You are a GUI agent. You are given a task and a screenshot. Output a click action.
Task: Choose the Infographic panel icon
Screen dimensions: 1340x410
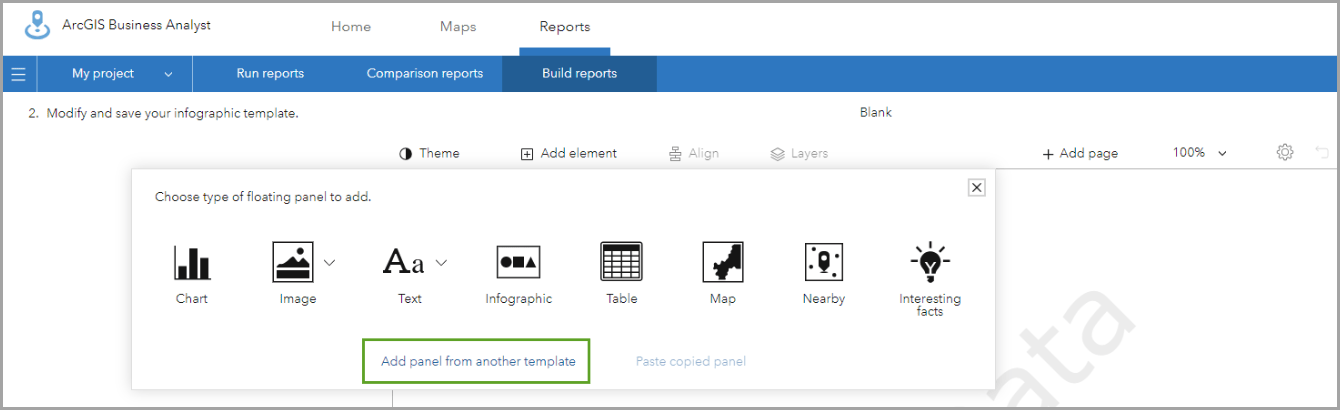[x=518, y=263]
